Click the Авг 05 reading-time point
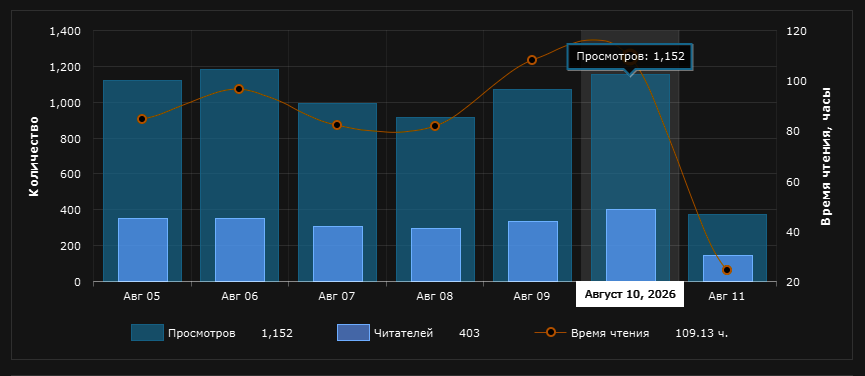865x376 pixels. pyautogui.click(x=142, y=119)
